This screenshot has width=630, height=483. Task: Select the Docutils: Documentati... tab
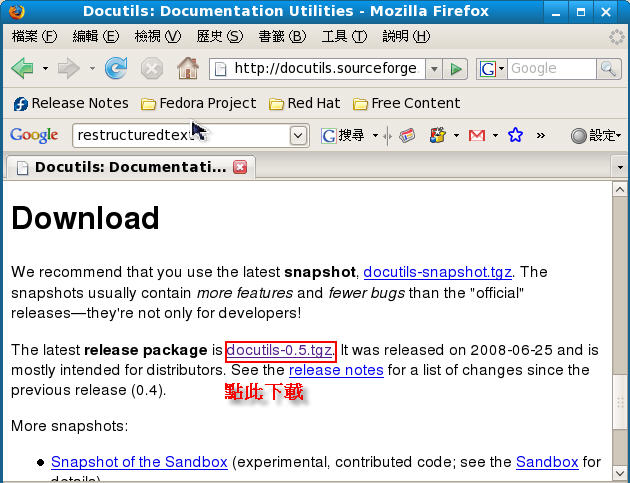pos(131,167)
